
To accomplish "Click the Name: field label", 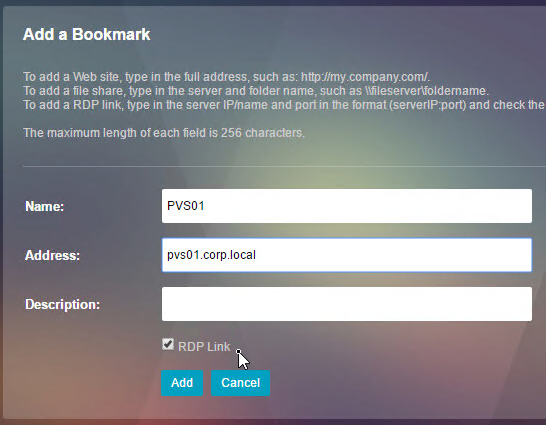I will click(45, 206).
